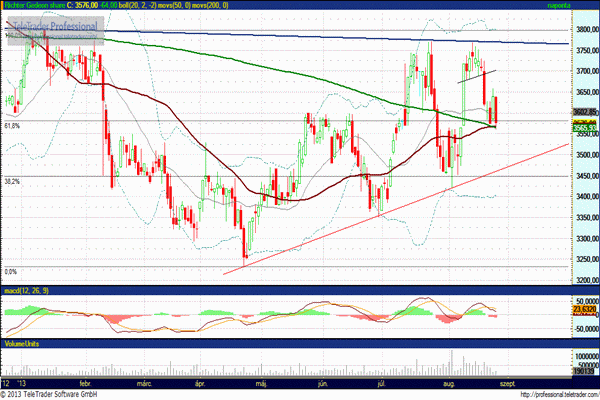Click the máj. month on time axis
The height and width of the screenshot is (400, 600).
(262, 383)
